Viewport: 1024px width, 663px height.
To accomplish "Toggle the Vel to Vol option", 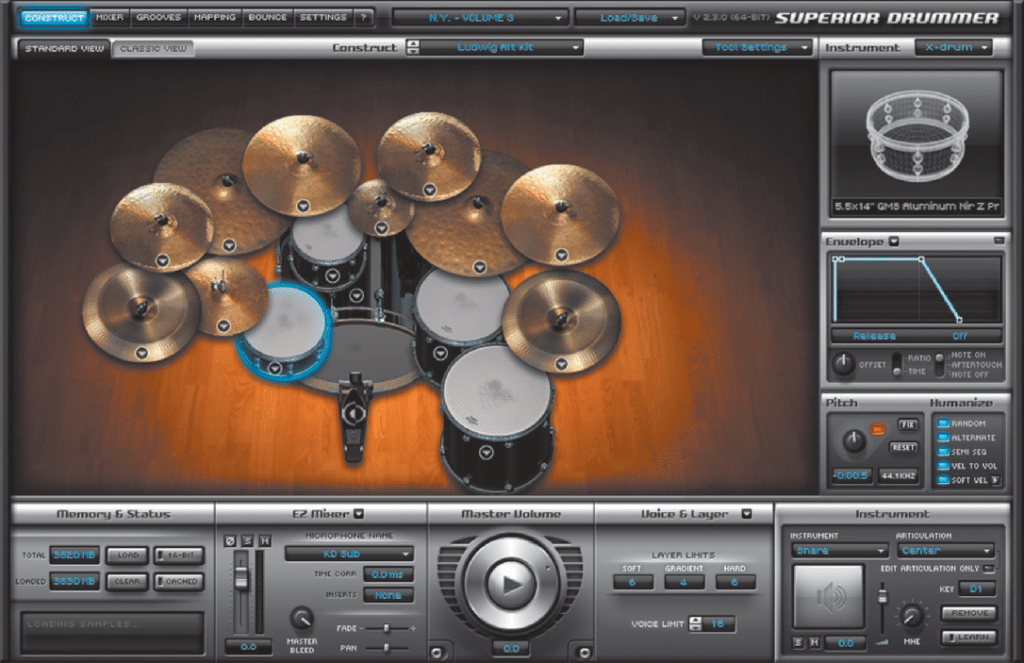I will pos(943,466).
